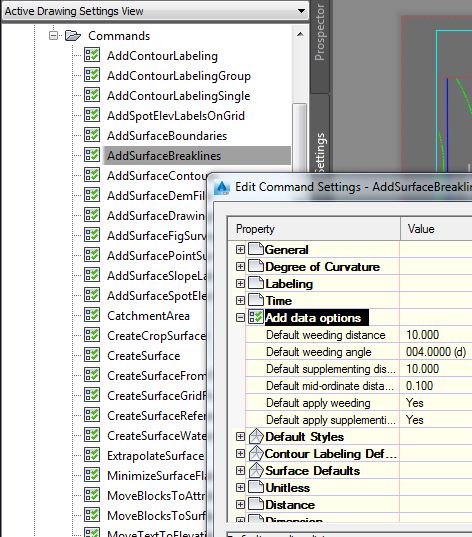Click the settings tree scroll-up arrow
Viewport: 472px width, 537px height.
(300, 34)
